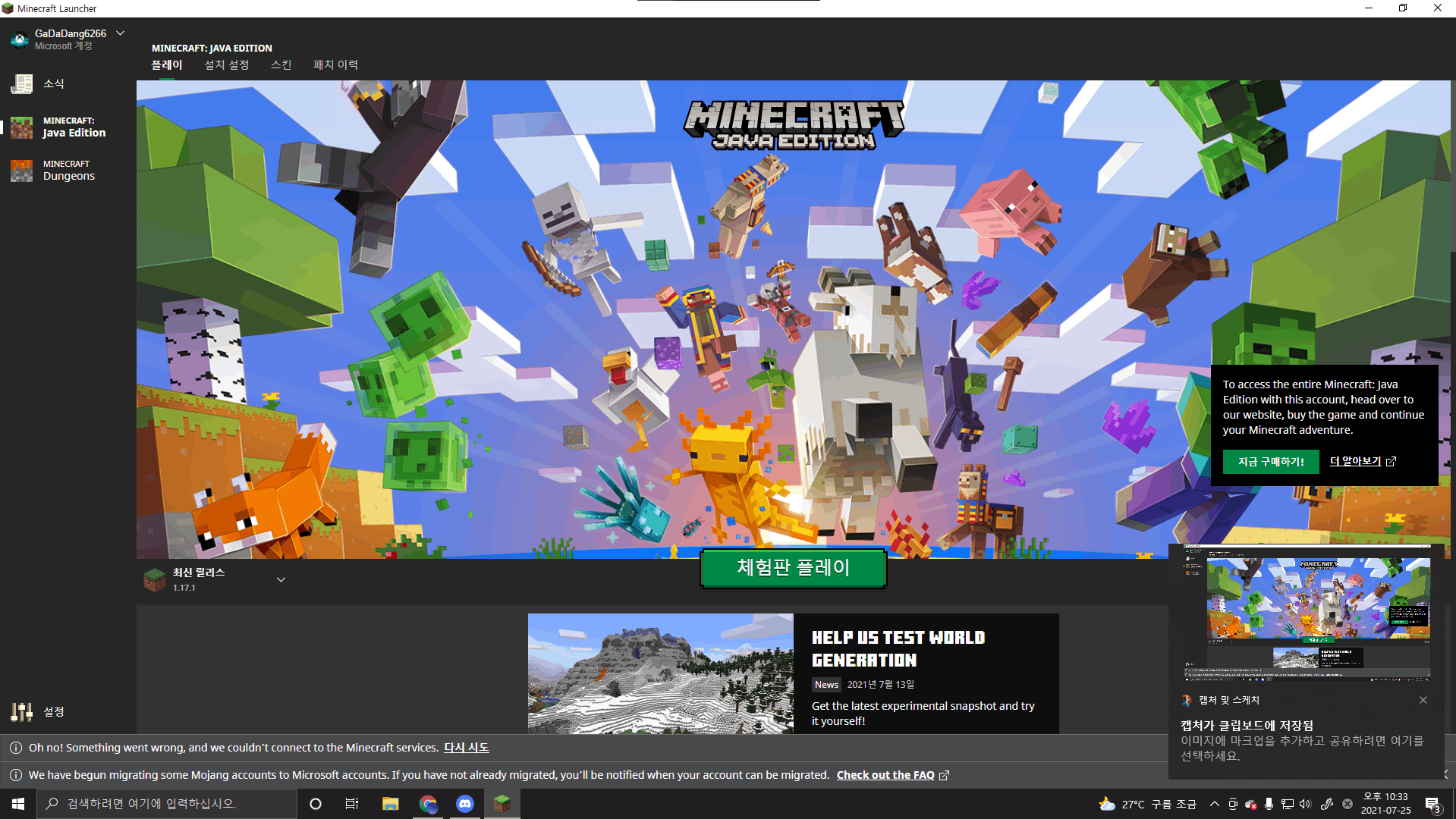Click the 지금 구매하기! button

tap(1271, 462)
